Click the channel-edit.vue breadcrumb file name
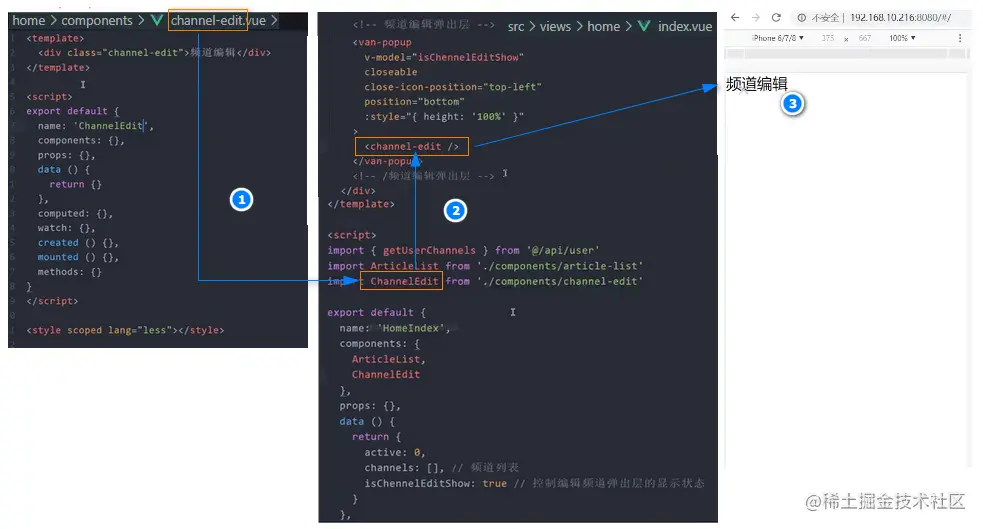The image size is (983, 529). pos(218,21)
